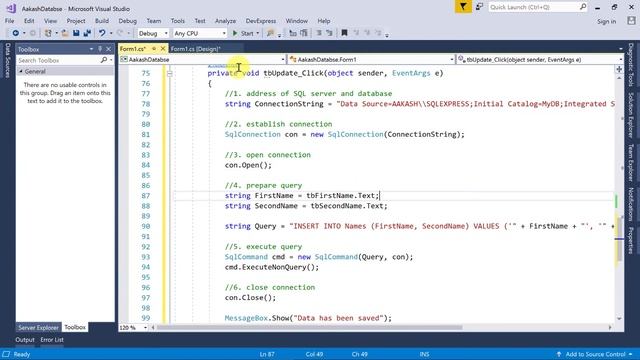
Task: Pin the Toolbox panel with pushpin icon
Action: point(100,49)
